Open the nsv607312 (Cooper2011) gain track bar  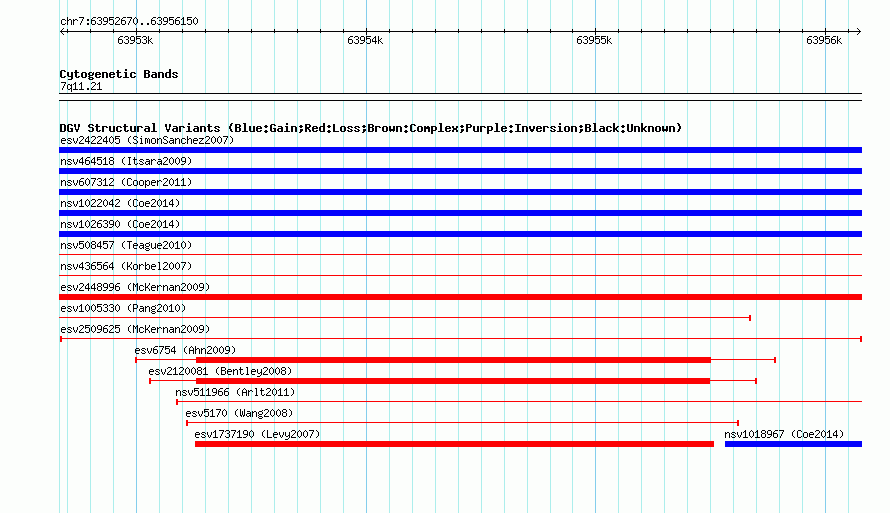[460, 192]
